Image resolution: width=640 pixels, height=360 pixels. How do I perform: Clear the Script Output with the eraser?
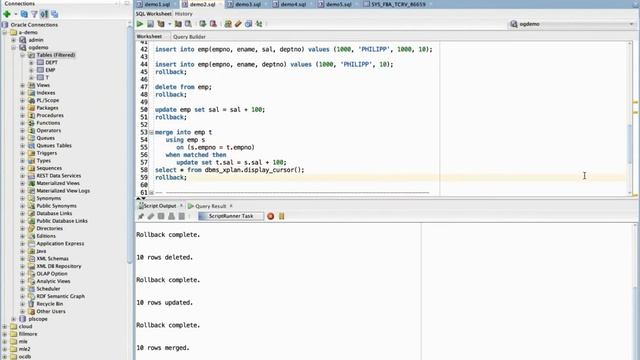[151, 216]
